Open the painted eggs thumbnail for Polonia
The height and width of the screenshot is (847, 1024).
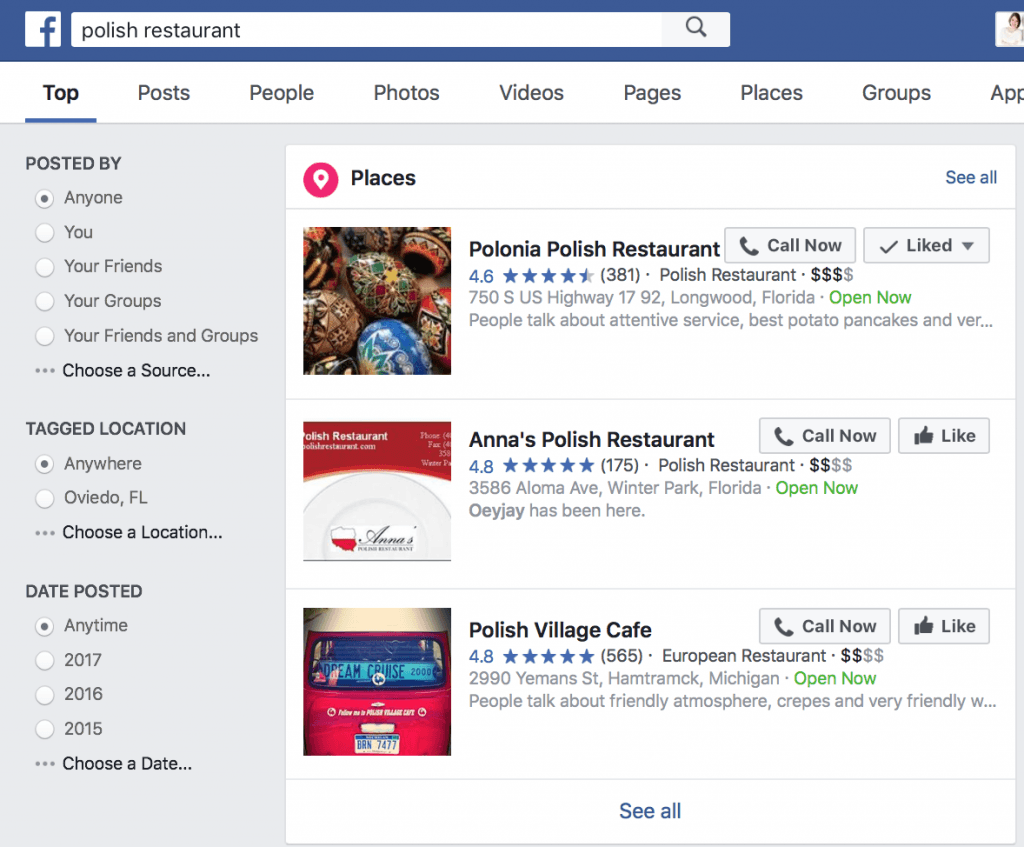pos(377,301)
